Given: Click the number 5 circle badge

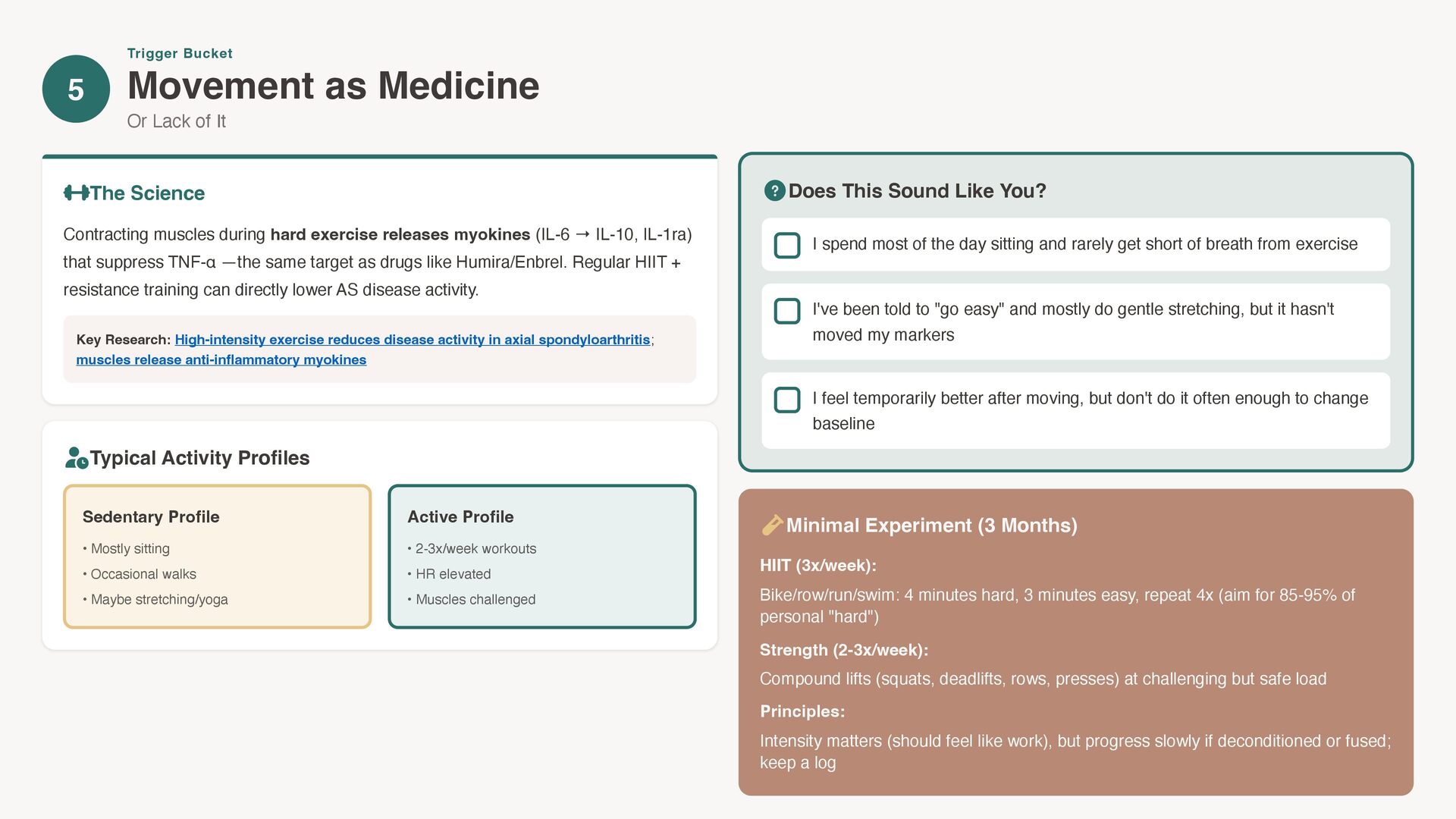Looking at the screenshot, I should 76,89.
